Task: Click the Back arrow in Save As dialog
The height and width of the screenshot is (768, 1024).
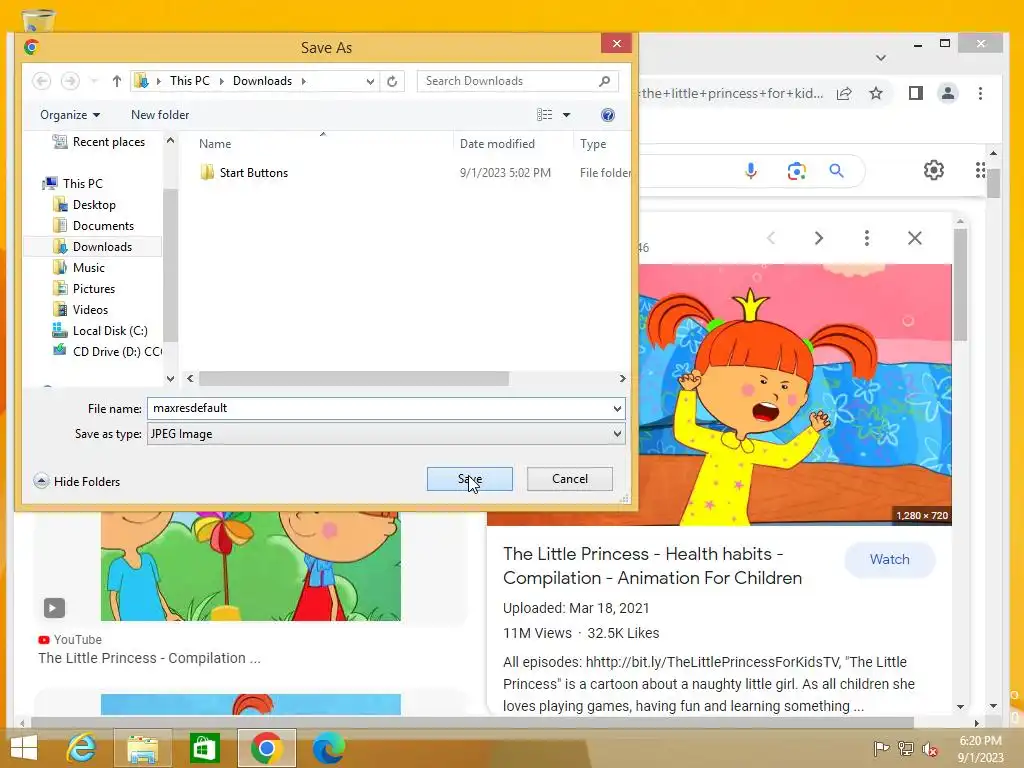Action: [42, 81]
